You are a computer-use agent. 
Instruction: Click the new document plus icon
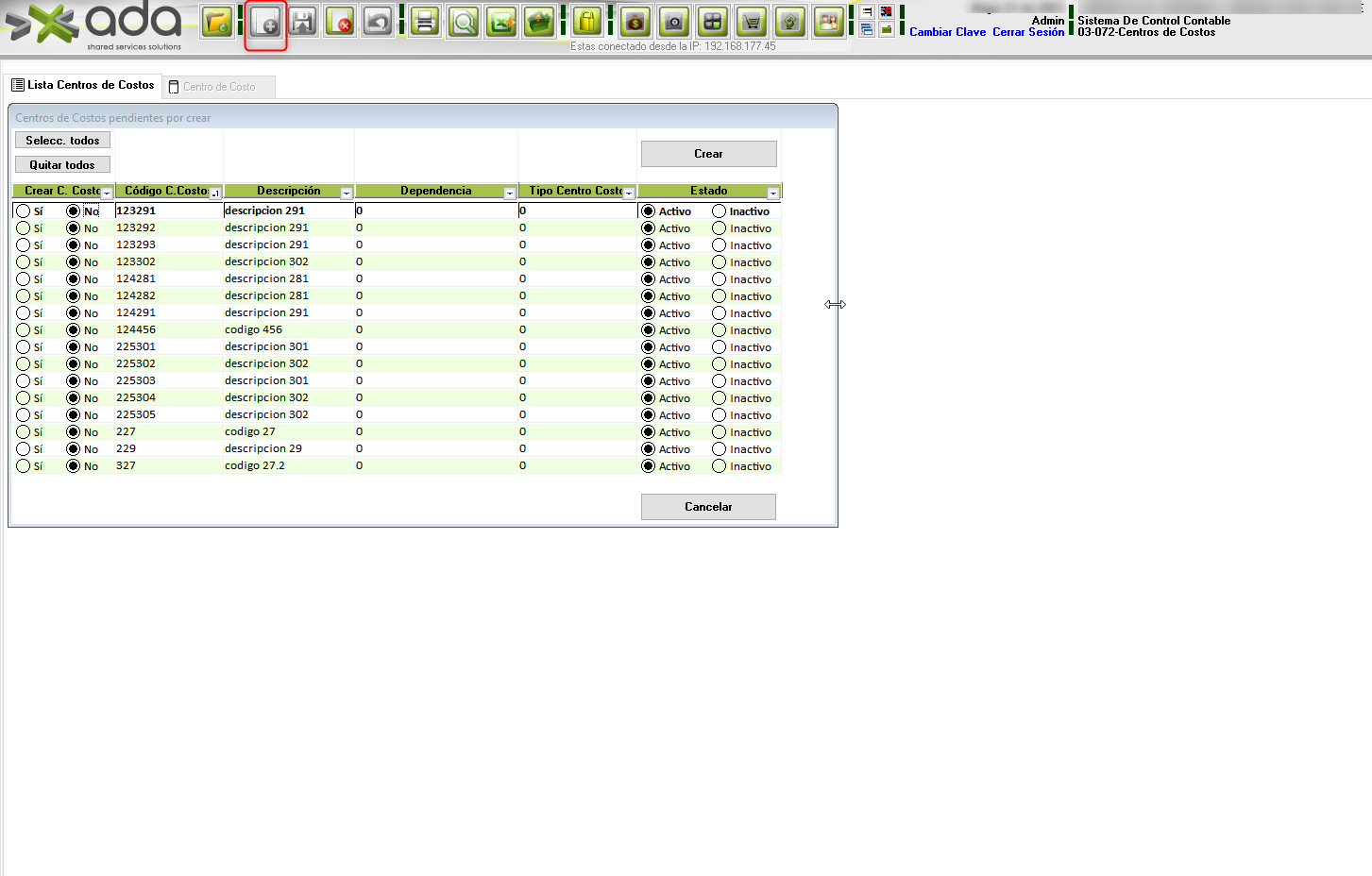pyautogui.click(x=265, y=23)
